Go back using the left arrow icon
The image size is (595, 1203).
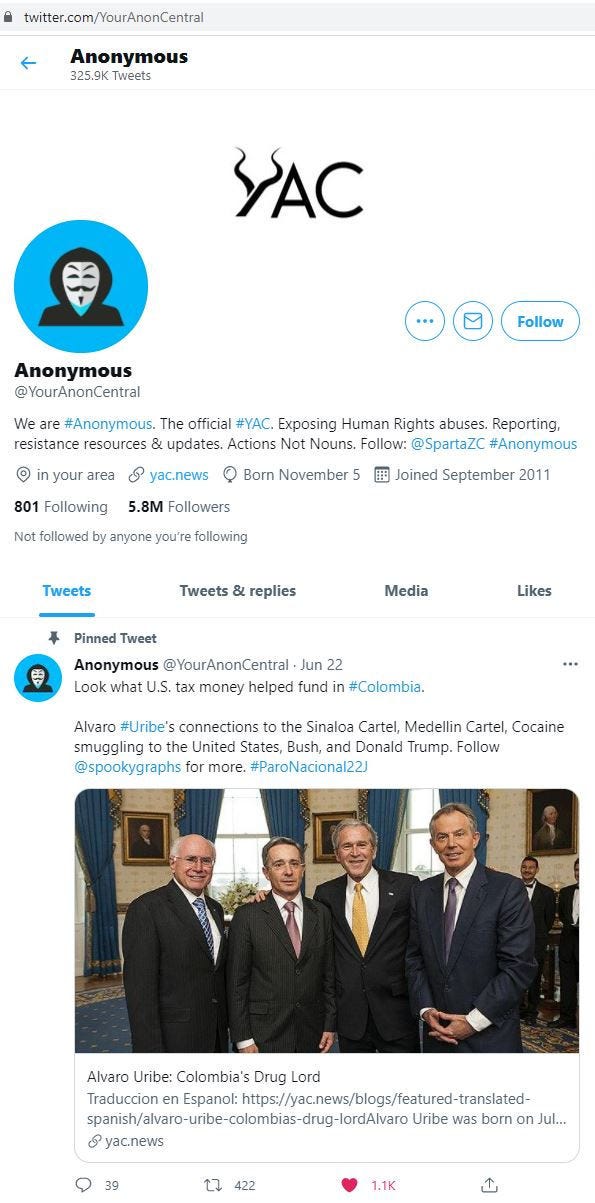28,64
